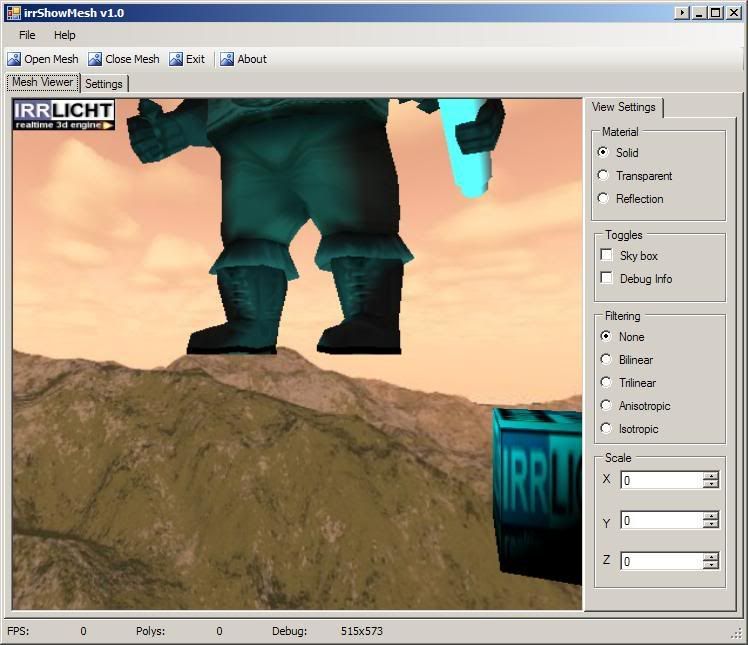Click the Polys label in status bar

click(150, 631)
